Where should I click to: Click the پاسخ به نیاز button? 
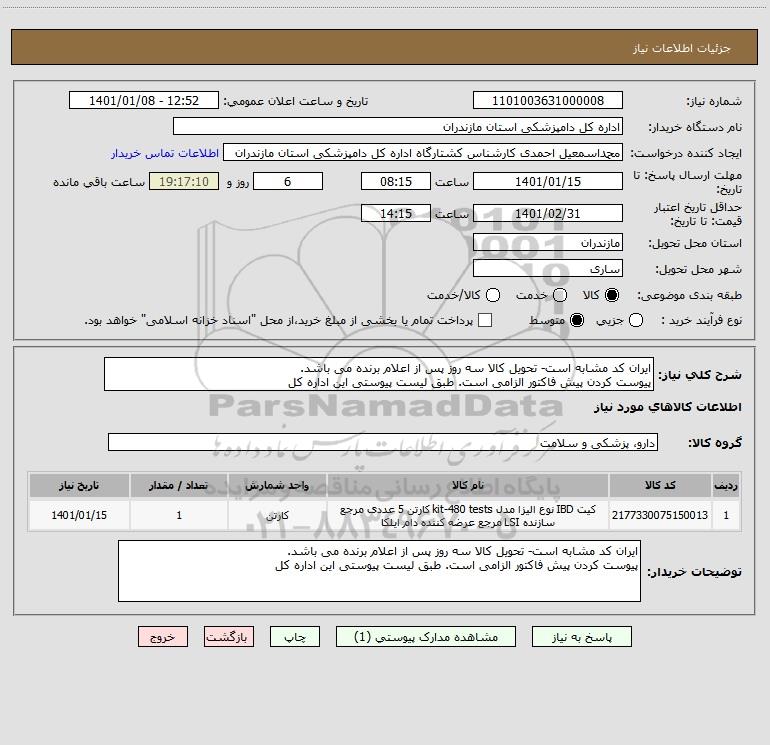pyautogui.click(x=581, y=636)
